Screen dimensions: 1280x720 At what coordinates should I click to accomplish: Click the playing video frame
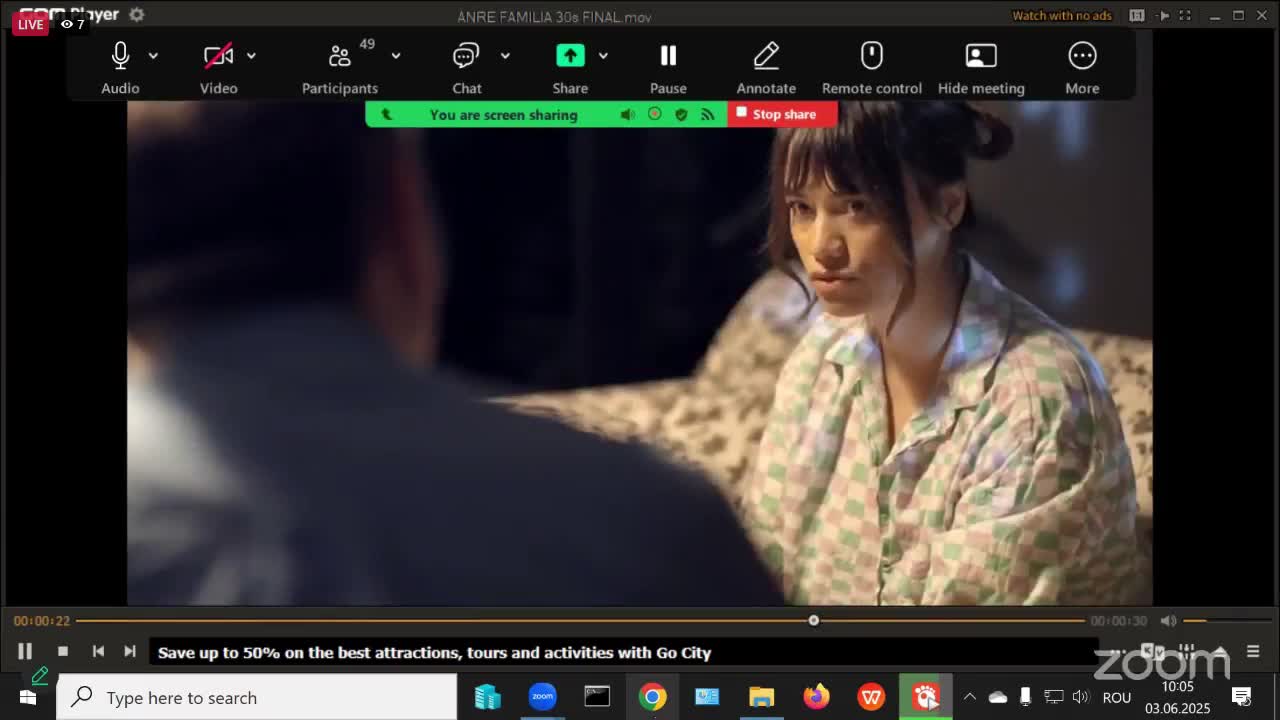coord(640,352)
